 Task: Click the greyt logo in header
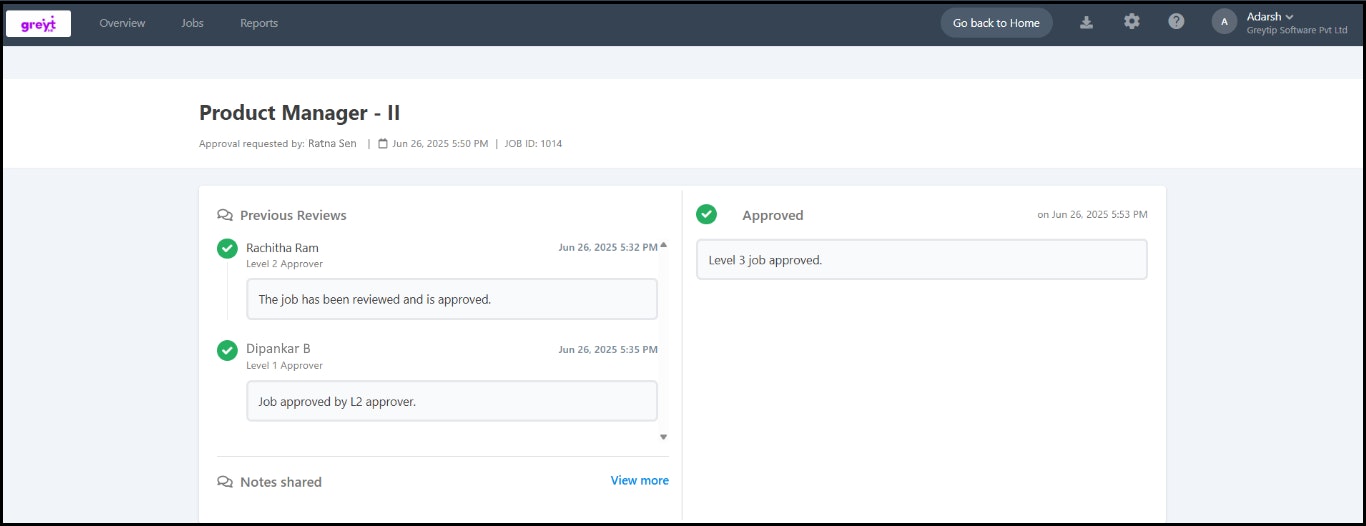click(x=38, y=23)
